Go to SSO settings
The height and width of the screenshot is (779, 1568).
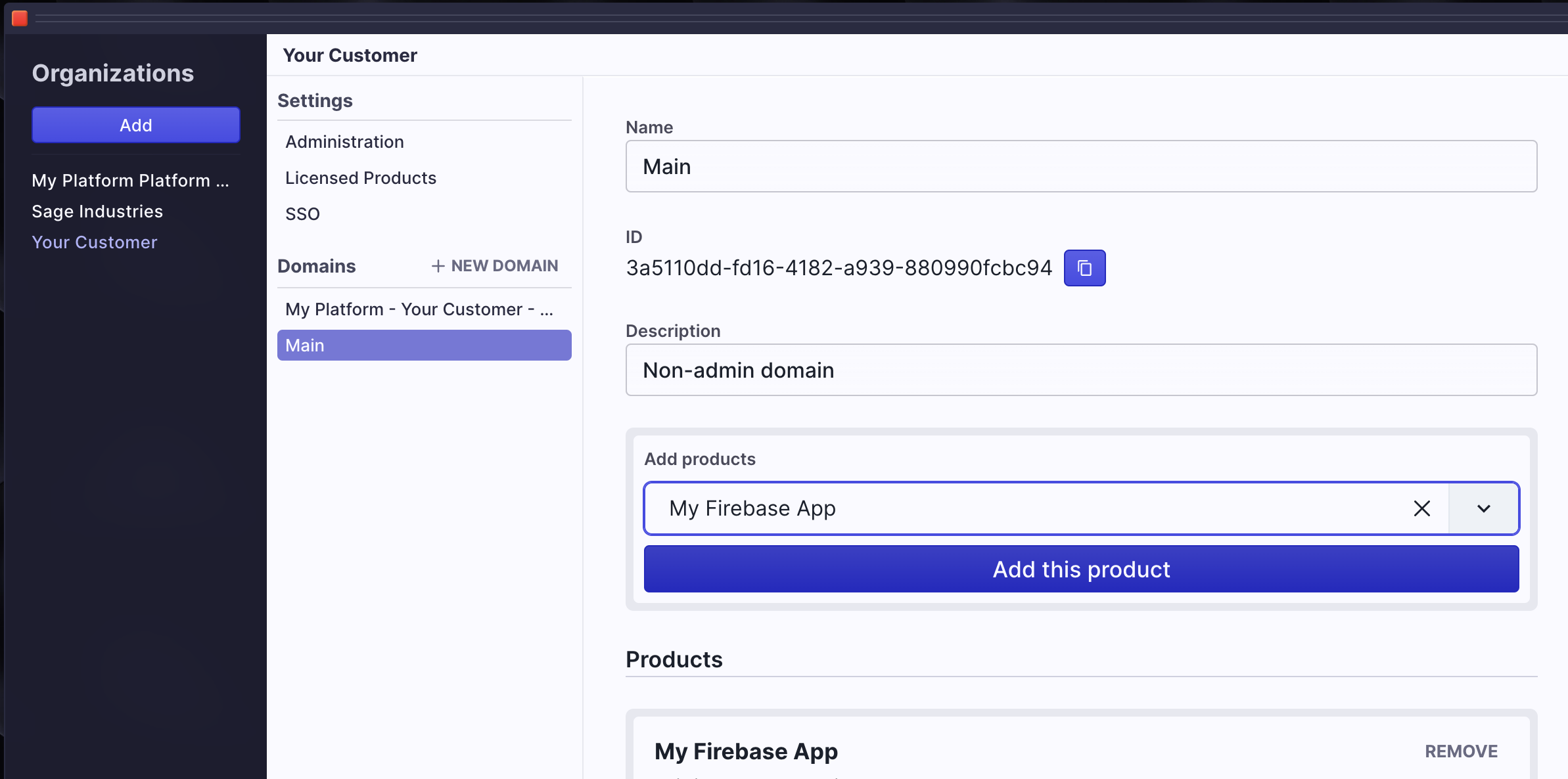pyautogui.click(x=302, y=214)
